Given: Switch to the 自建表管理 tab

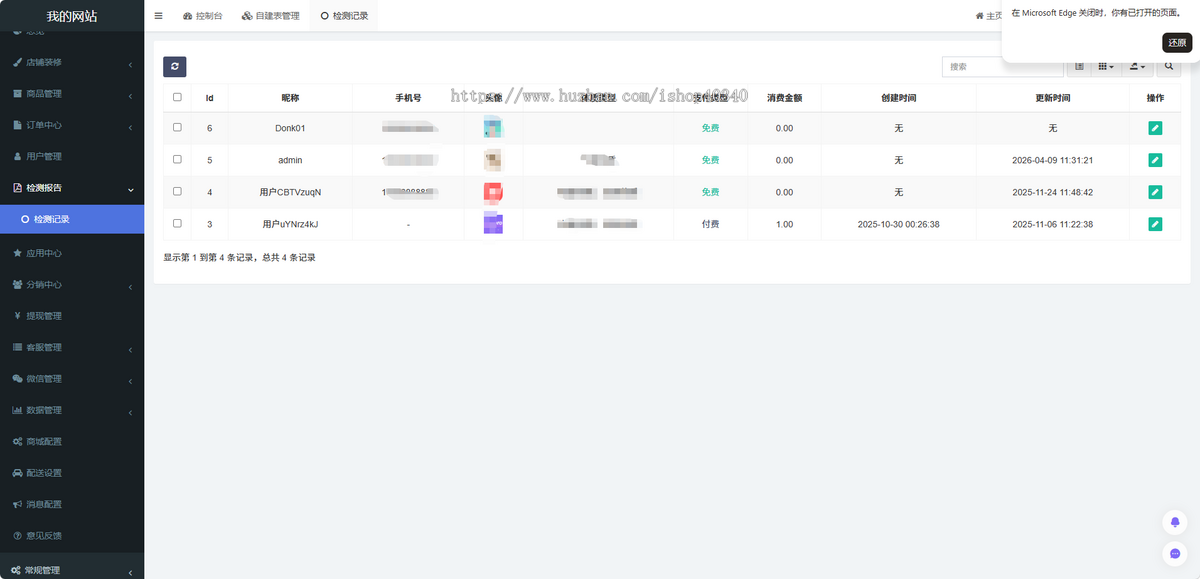Looking at the screenshot, I should click(270, 16).
